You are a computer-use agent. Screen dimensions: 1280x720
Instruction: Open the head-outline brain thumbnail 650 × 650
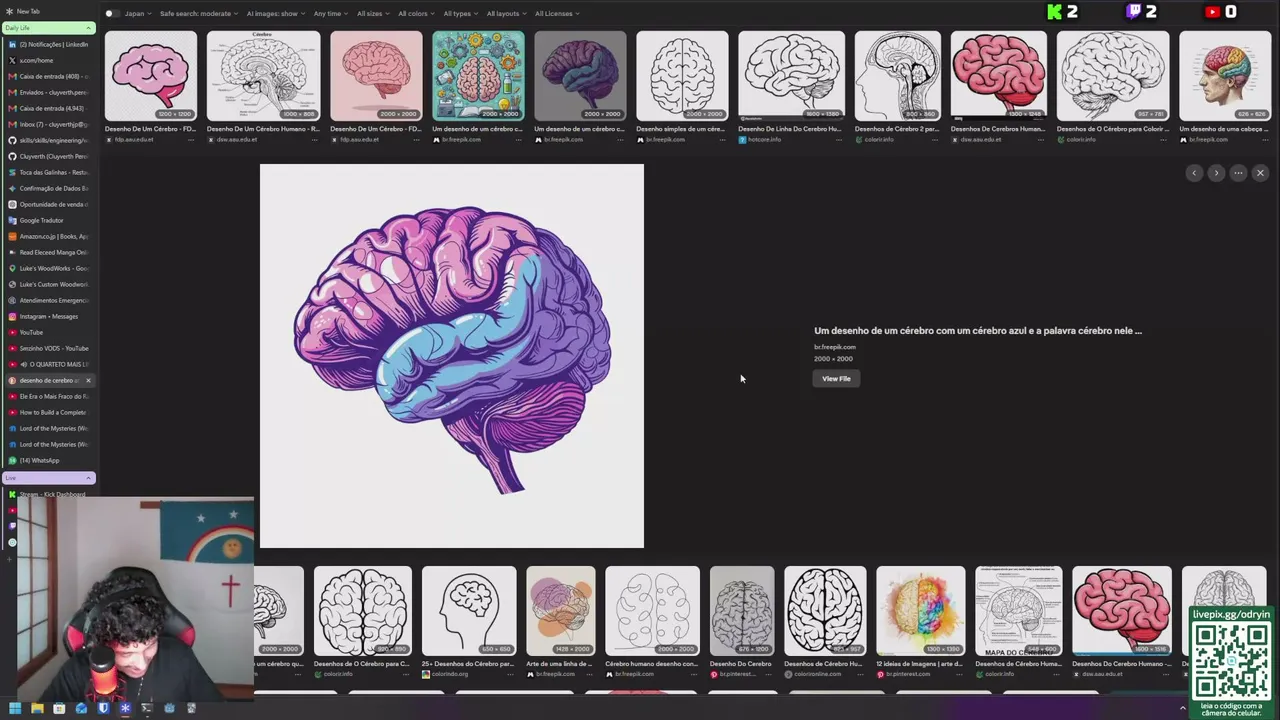click(x=469, y=611)
